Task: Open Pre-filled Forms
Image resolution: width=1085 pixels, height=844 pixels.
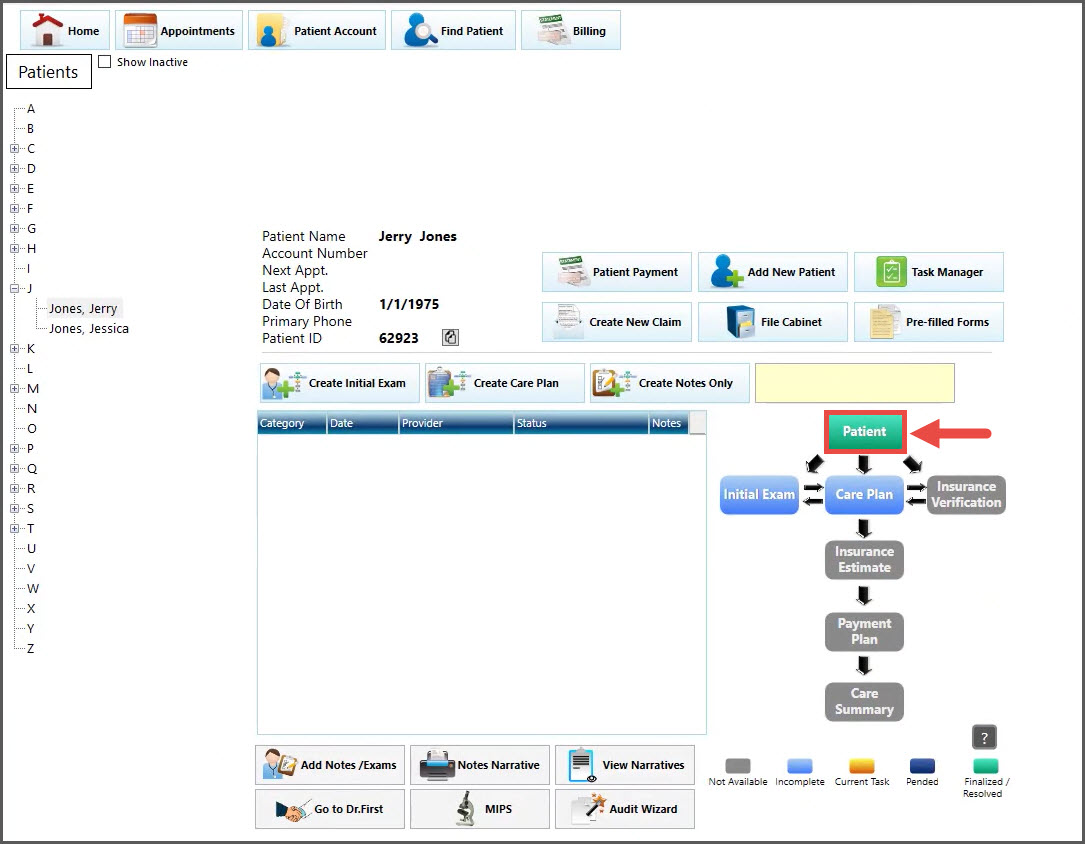Action: (x=929, y=322)
